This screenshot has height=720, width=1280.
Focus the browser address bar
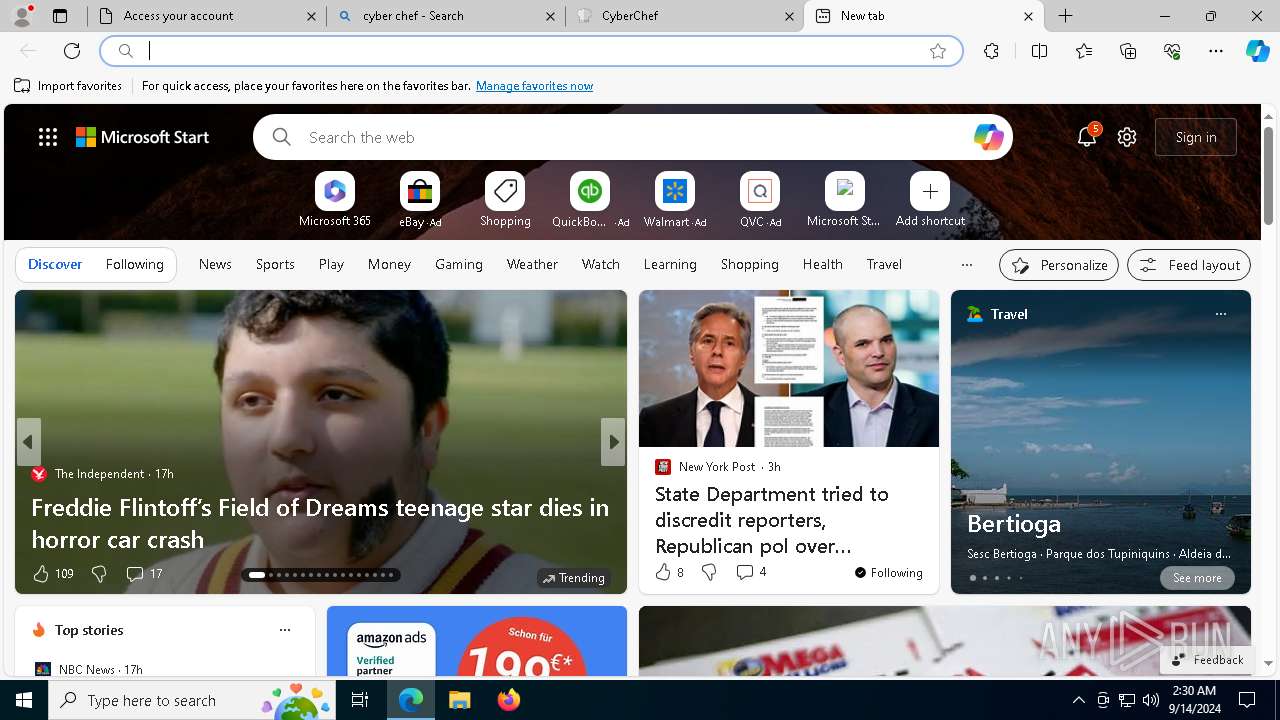[x=531, y=51]
